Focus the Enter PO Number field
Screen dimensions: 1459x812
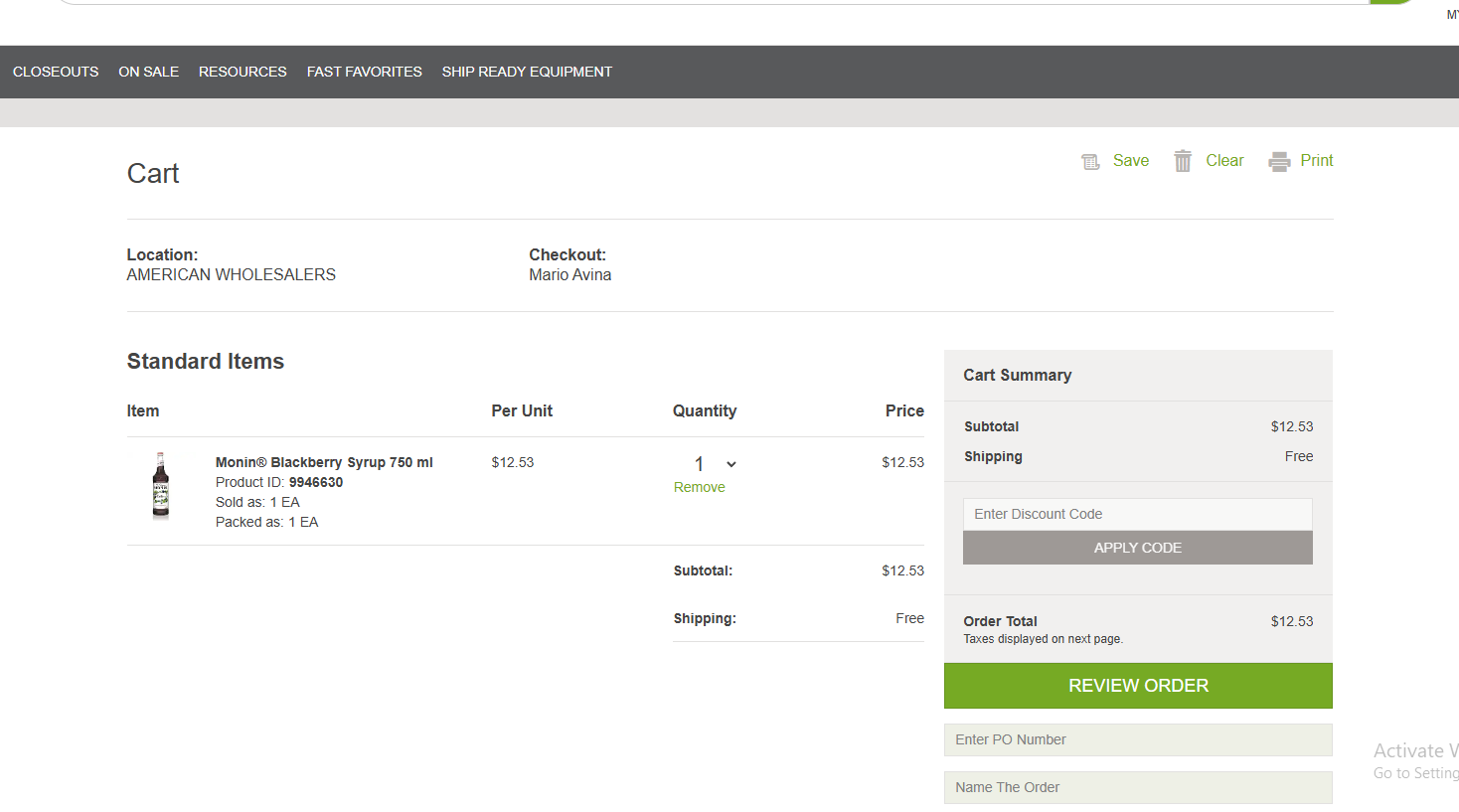point(1138,739)
